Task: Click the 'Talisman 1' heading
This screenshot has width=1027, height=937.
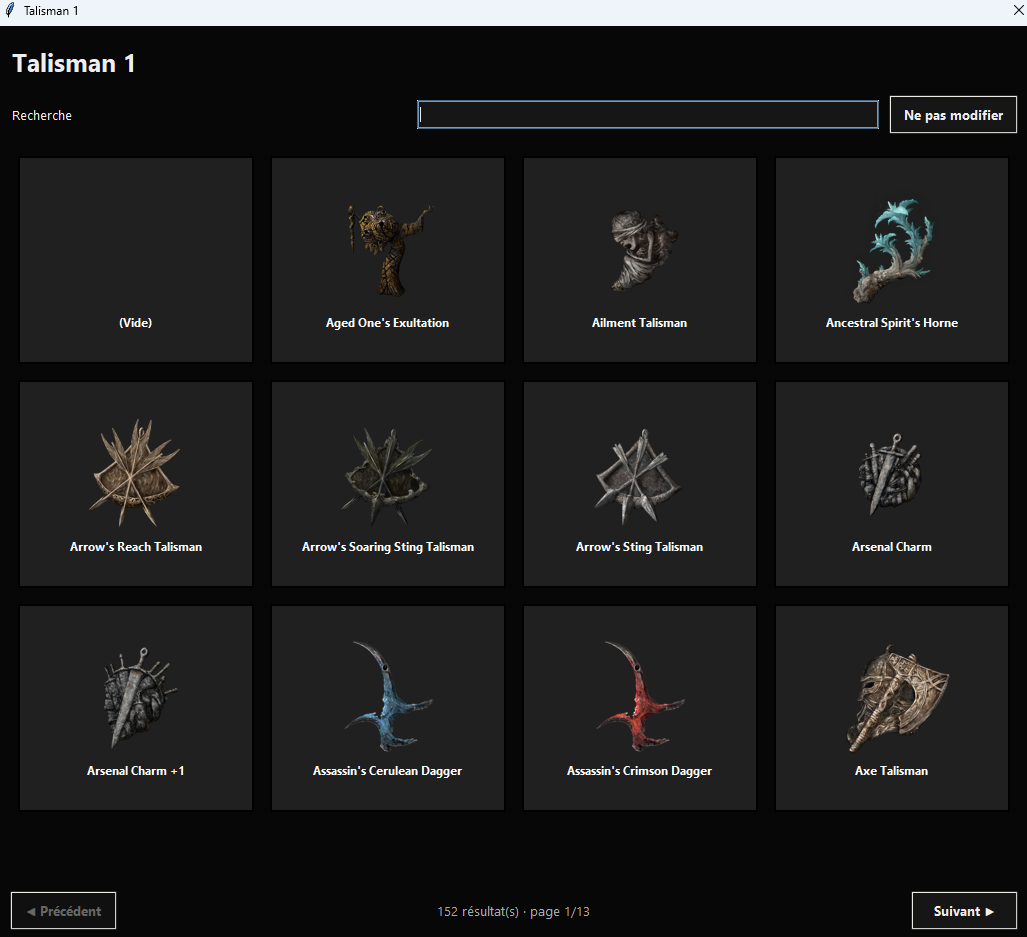Action: (73, 64)
